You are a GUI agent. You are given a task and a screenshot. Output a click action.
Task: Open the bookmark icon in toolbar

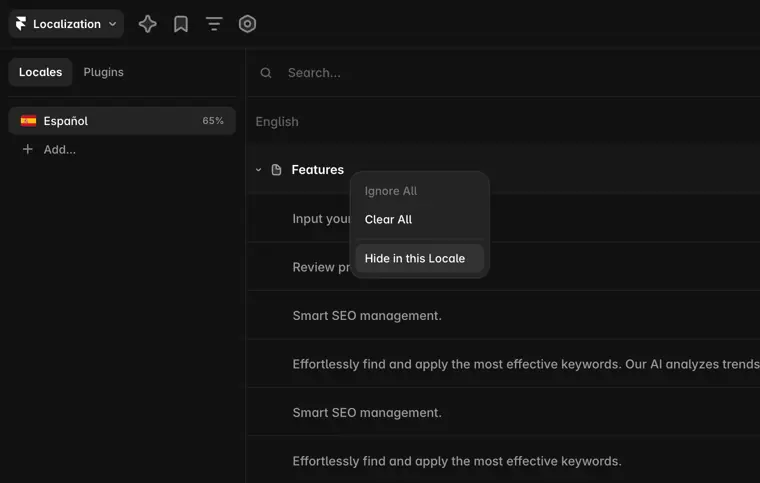181,24
